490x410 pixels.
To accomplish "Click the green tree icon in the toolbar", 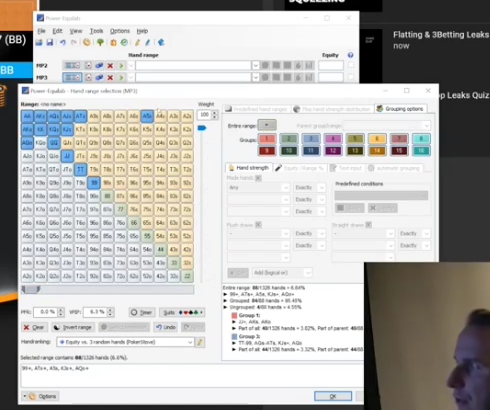I will [x=100, y=42].
